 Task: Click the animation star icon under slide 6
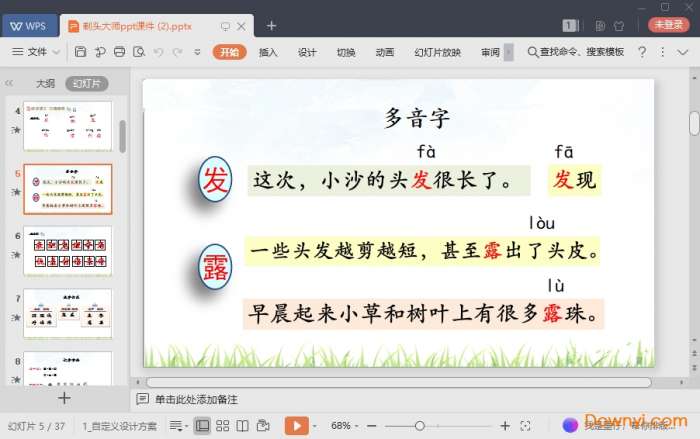pyautogui.click(x=16, y=255)
